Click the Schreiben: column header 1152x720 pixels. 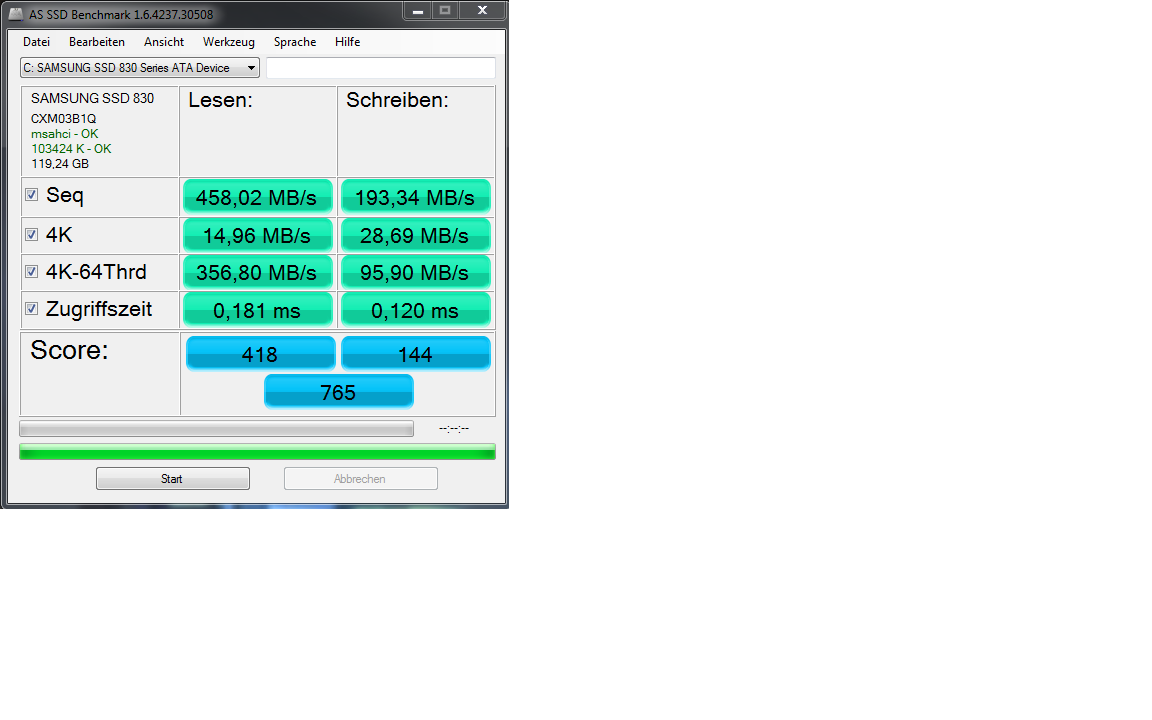tap(397, 100)
